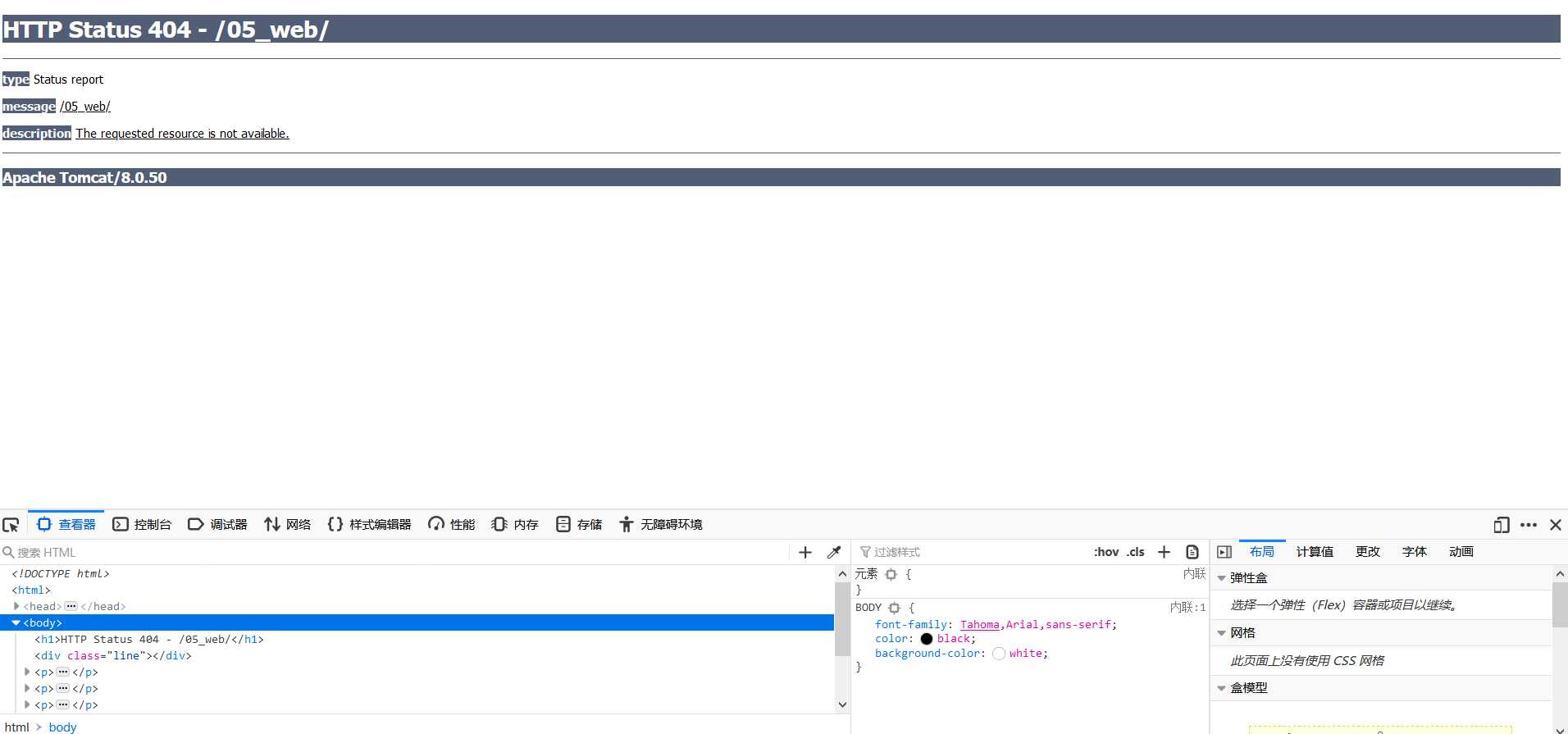
Task: Collapse the 盒模型 box model section
Action: (1221, 688)
